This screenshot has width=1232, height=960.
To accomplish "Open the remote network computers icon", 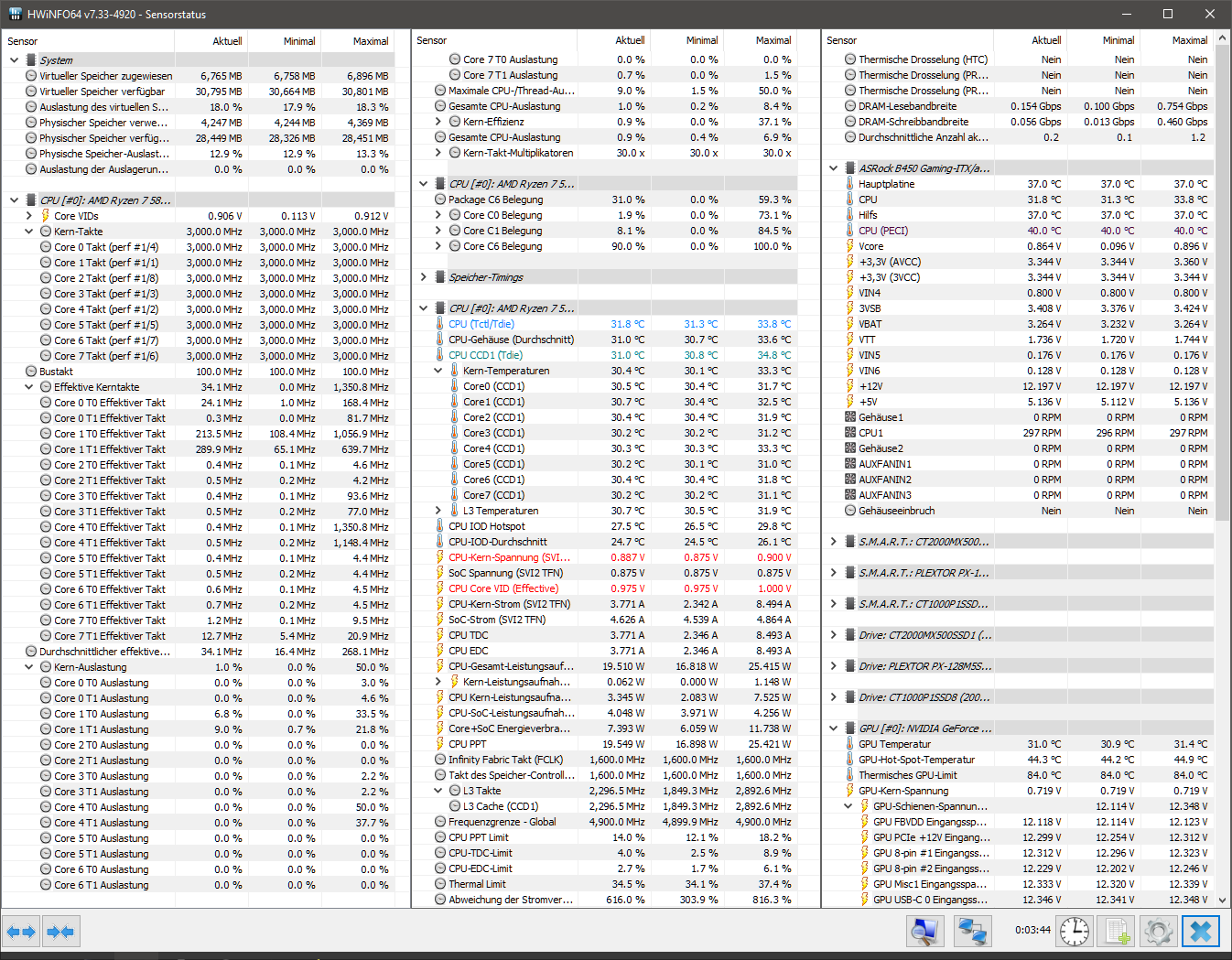I will pyautogui.click(x=972, y=932).
